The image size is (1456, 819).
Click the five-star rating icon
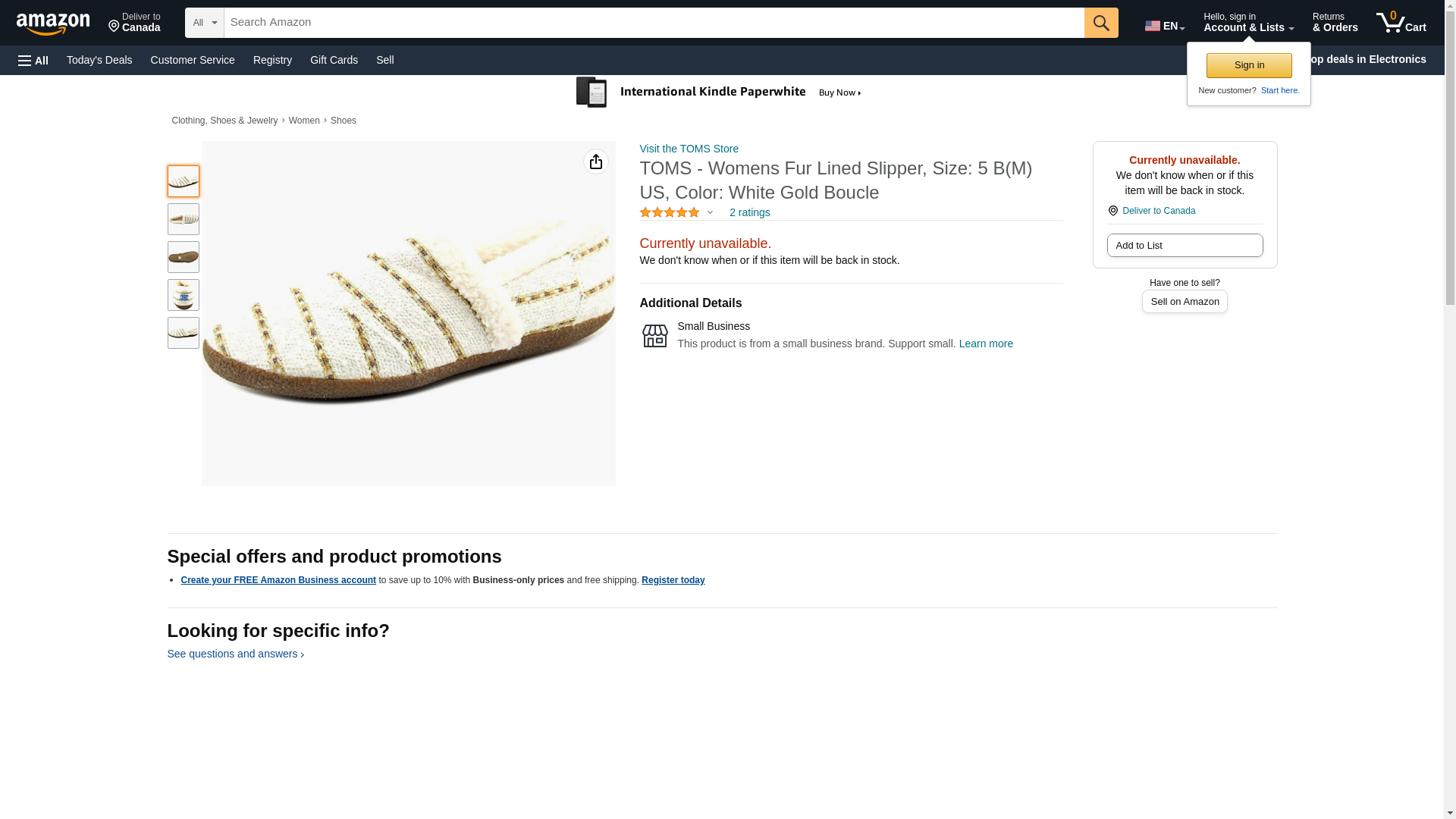click(670, 212)
